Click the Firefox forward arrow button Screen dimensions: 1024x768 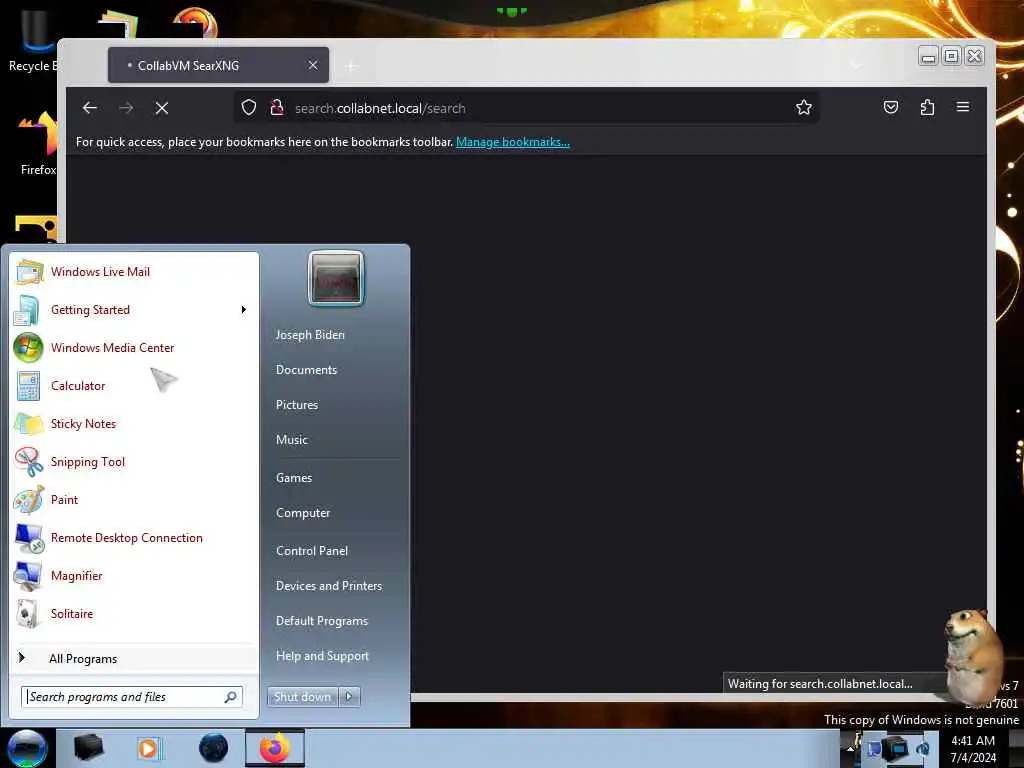pyautogui.click(x=126, y=108)
